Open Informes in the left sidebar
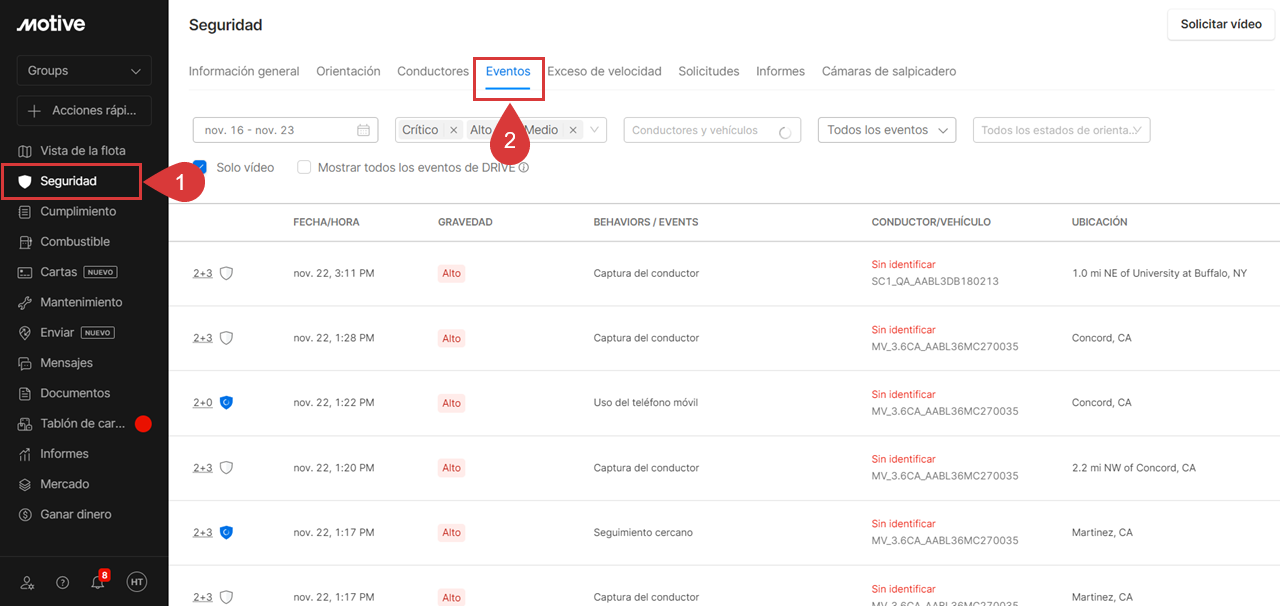The height and width of the screenshot is (606, 1280). [x=64, y=454]
